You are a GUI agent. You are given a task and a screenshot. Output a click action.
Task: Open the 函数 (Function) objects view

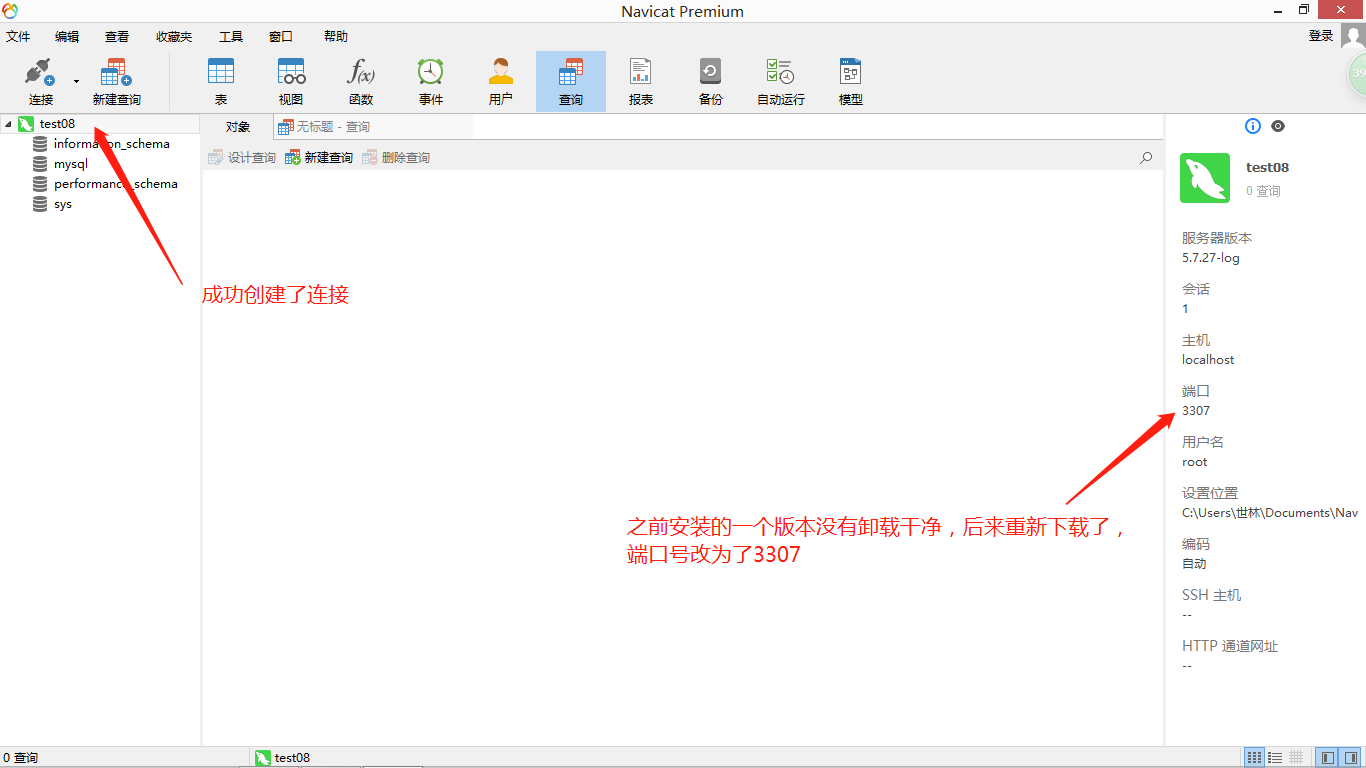(x=361, y=81)
